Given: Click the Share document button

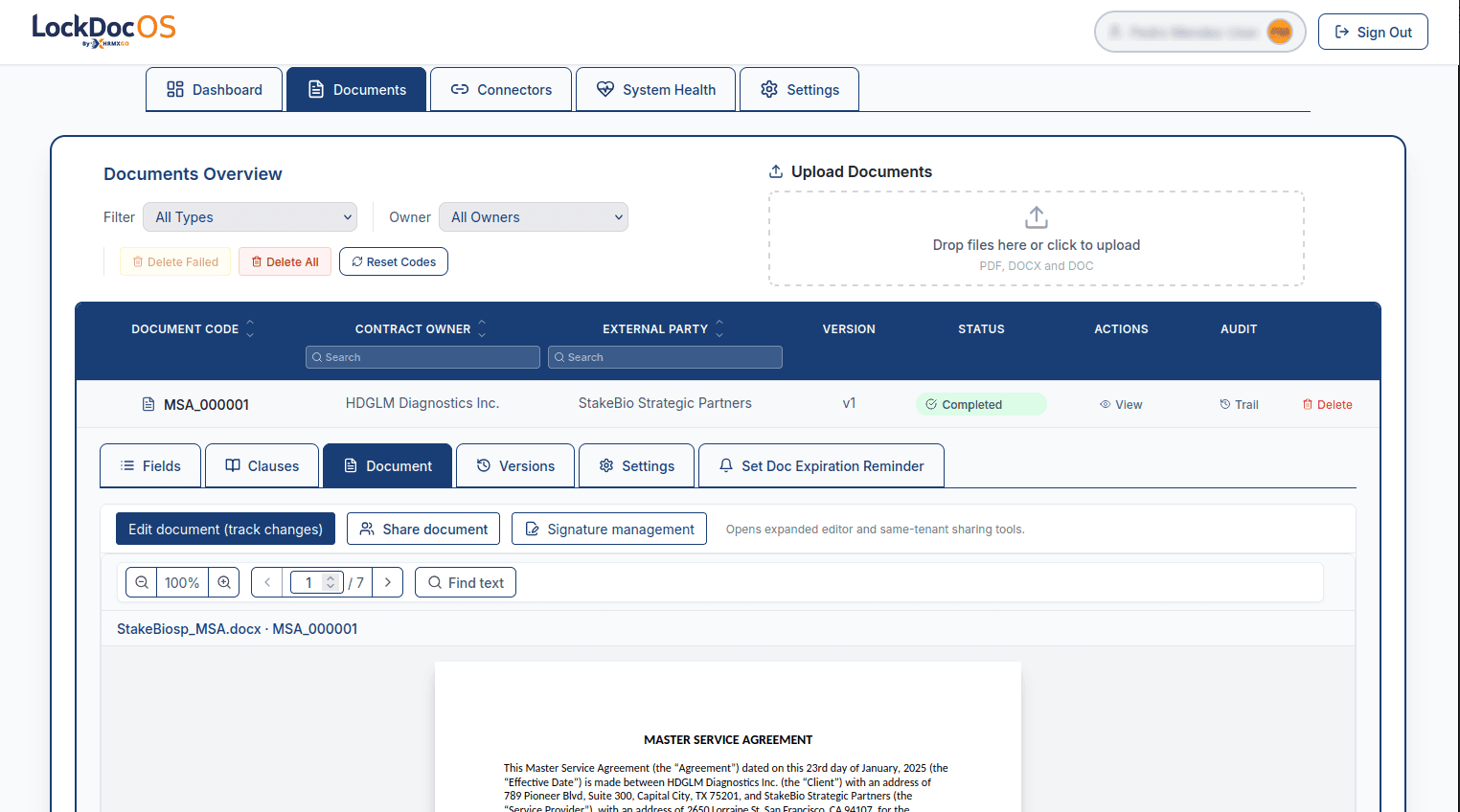Looking at the screenshot, I should 423,529.
